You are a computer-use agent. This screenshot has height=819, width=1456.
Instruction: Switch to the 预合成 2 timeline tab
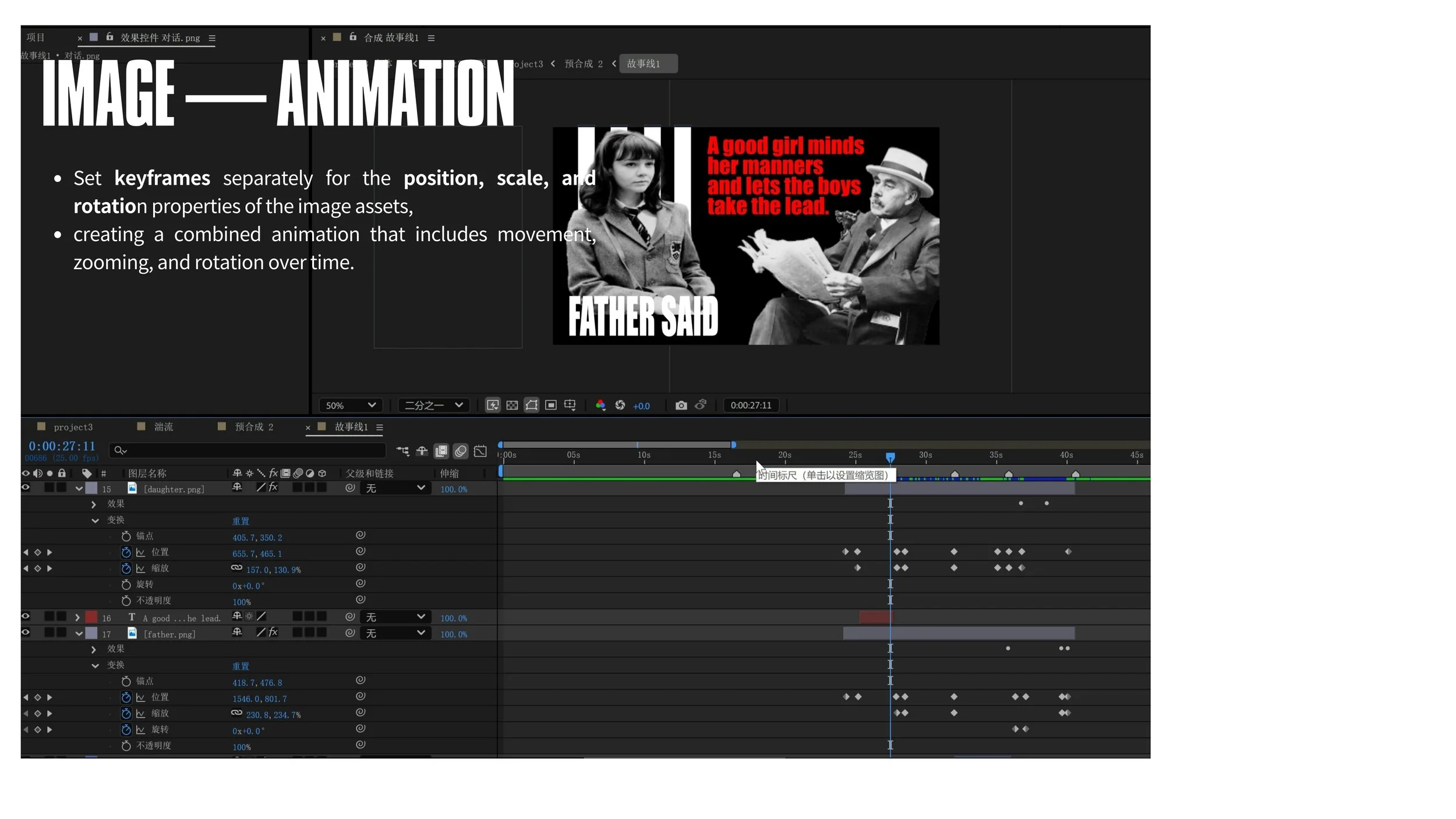click(253, 428)
